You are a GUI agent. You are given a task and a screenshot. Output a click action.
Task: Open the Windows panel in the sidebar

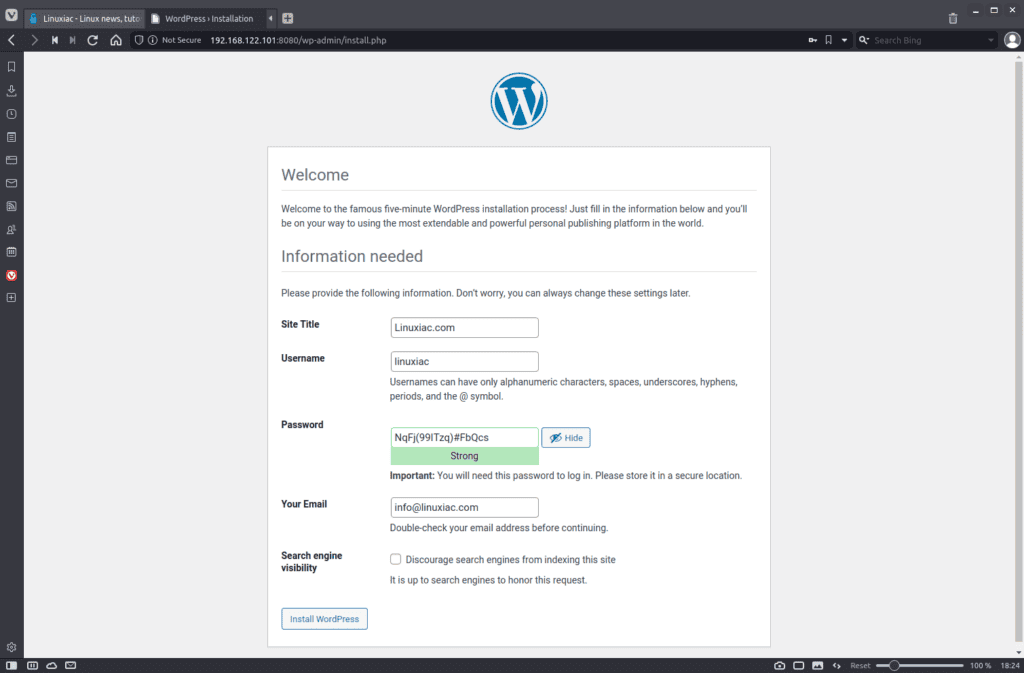click(x=11, y=160)
